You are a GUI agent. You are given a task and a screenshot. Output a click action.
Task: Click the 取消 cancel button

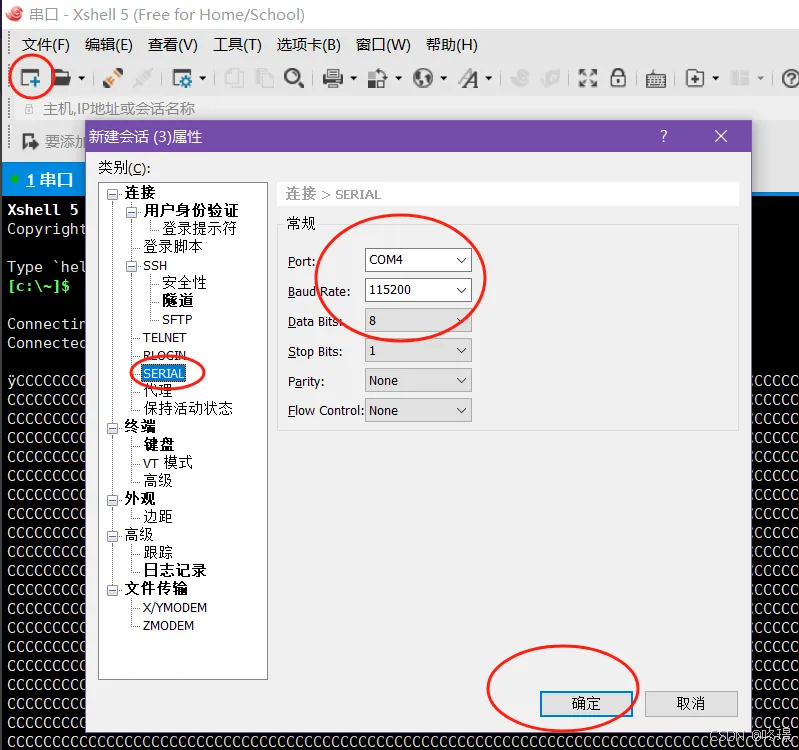[x=691, y=704]
